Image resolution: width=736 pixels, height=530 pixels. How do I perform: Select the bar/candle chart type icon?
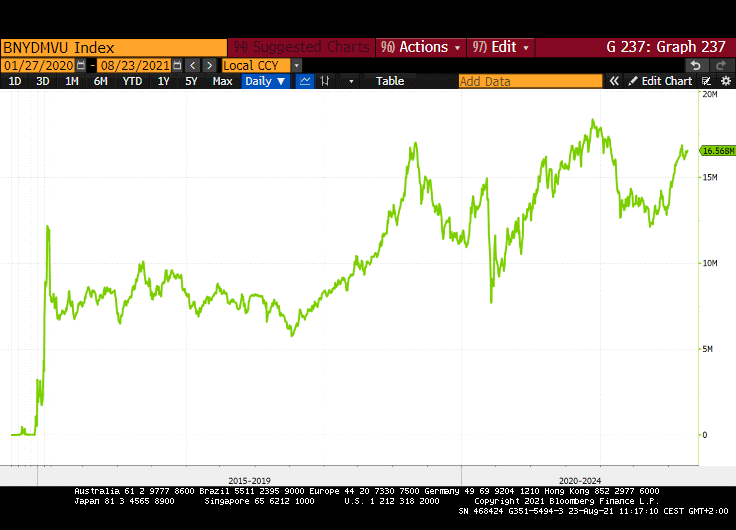(325, 81)
